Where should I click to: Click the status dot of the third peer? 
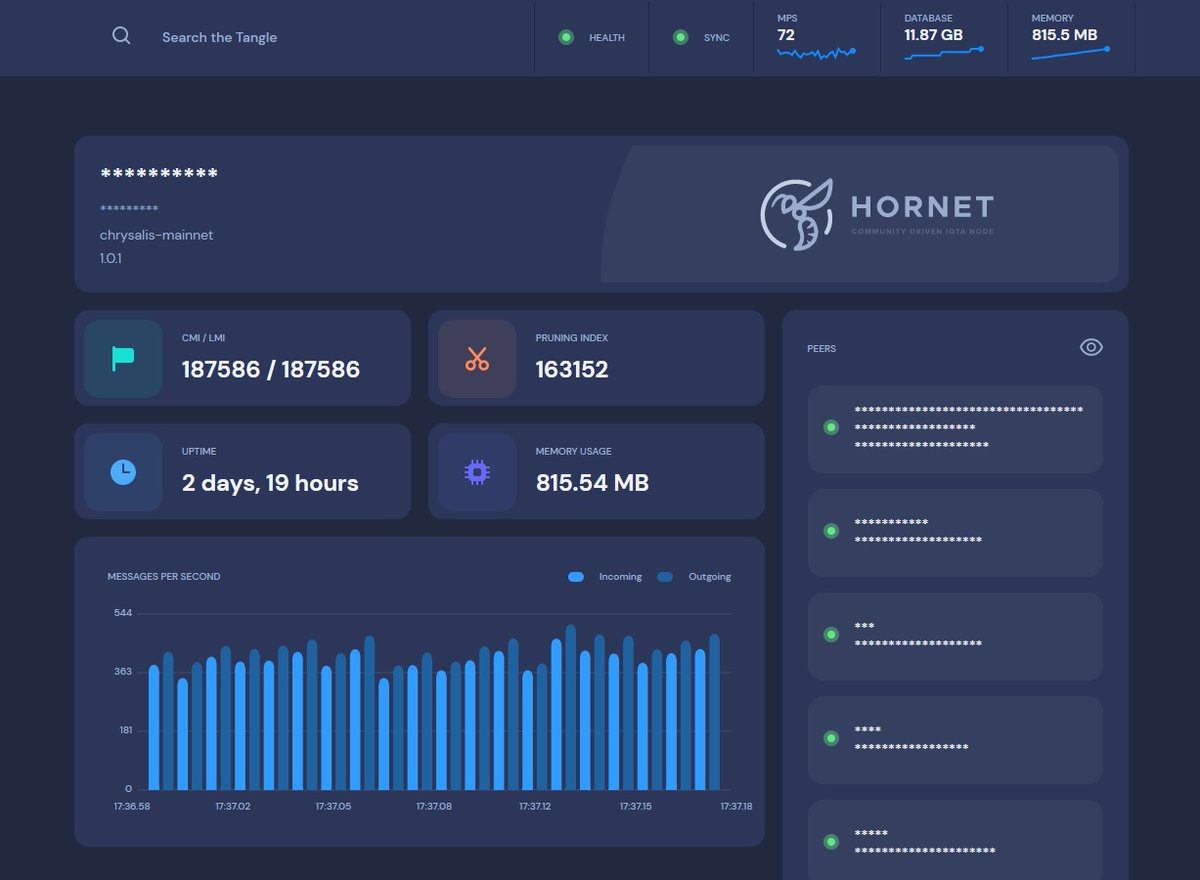[x=830, y=634]
